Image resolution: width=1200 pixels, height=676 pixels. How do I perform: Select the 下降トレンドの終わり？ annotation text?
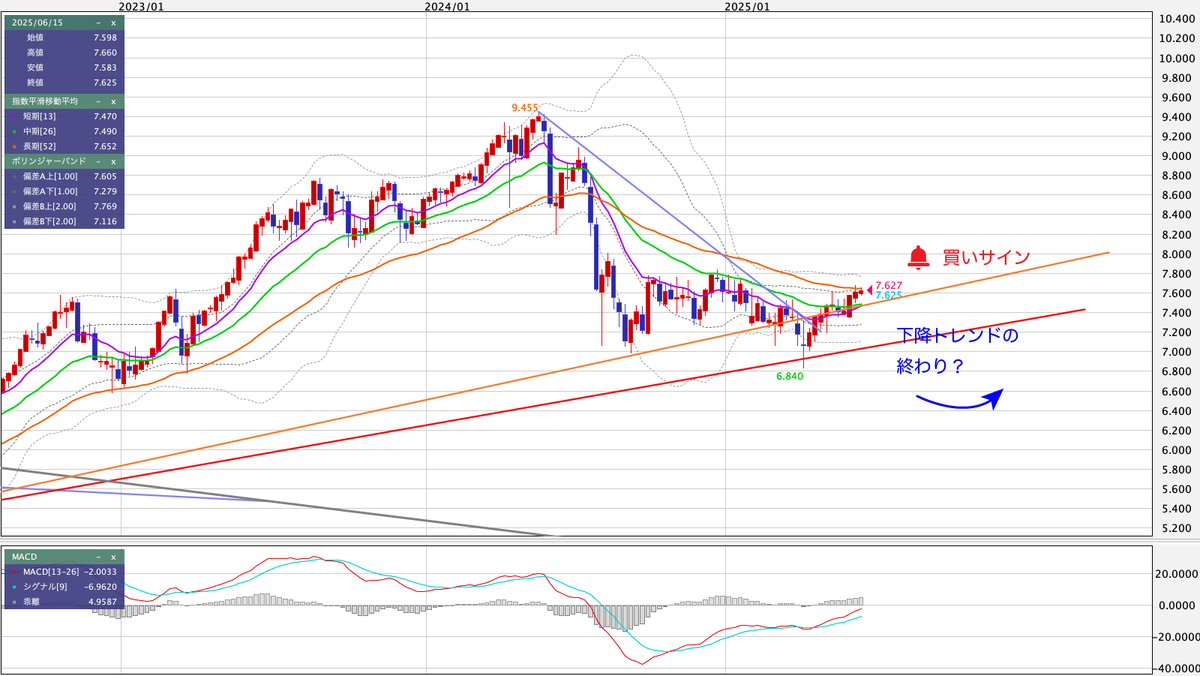957,350
